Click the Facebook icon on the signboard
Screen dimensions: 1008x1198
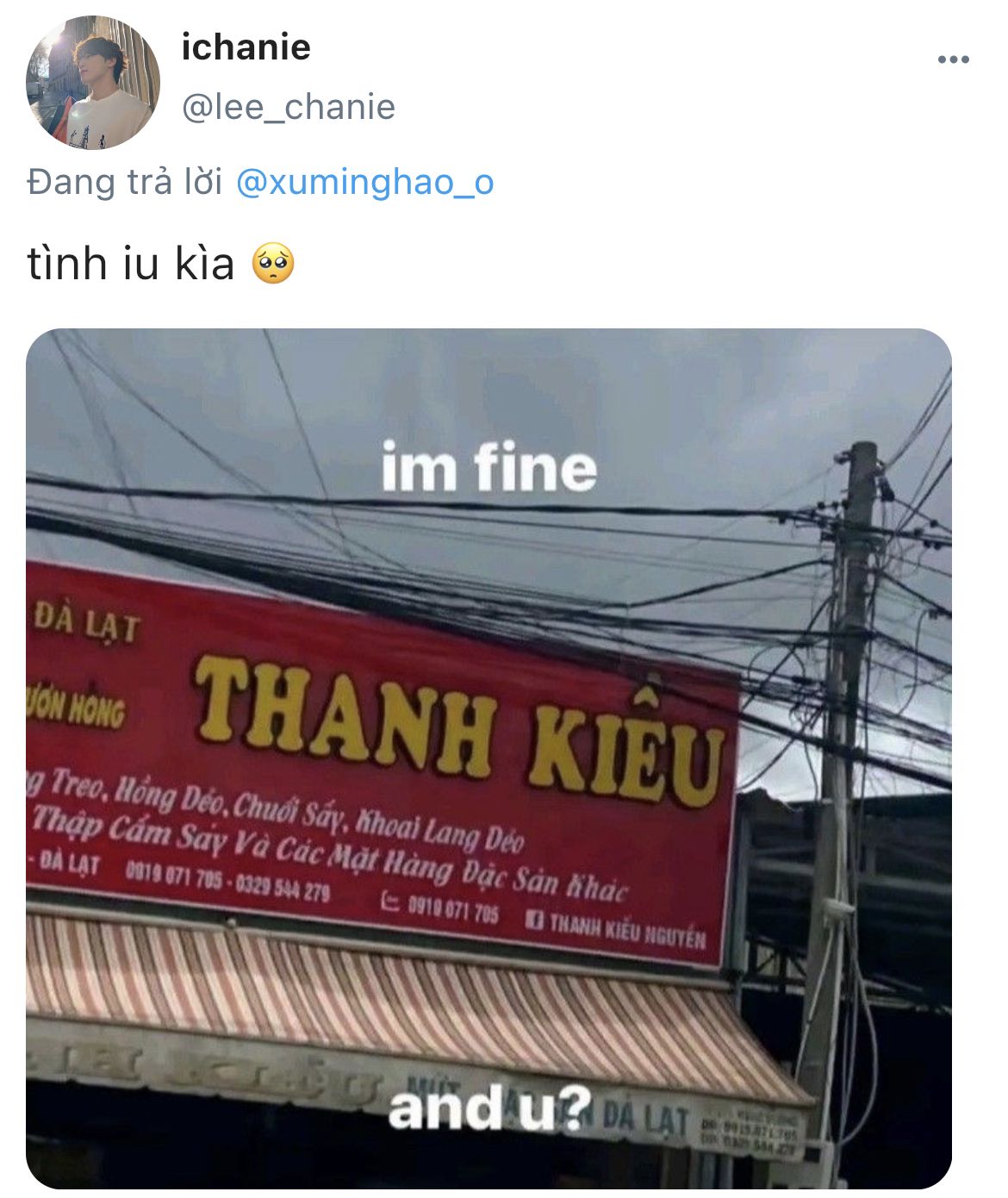click(x=535, y=920)
